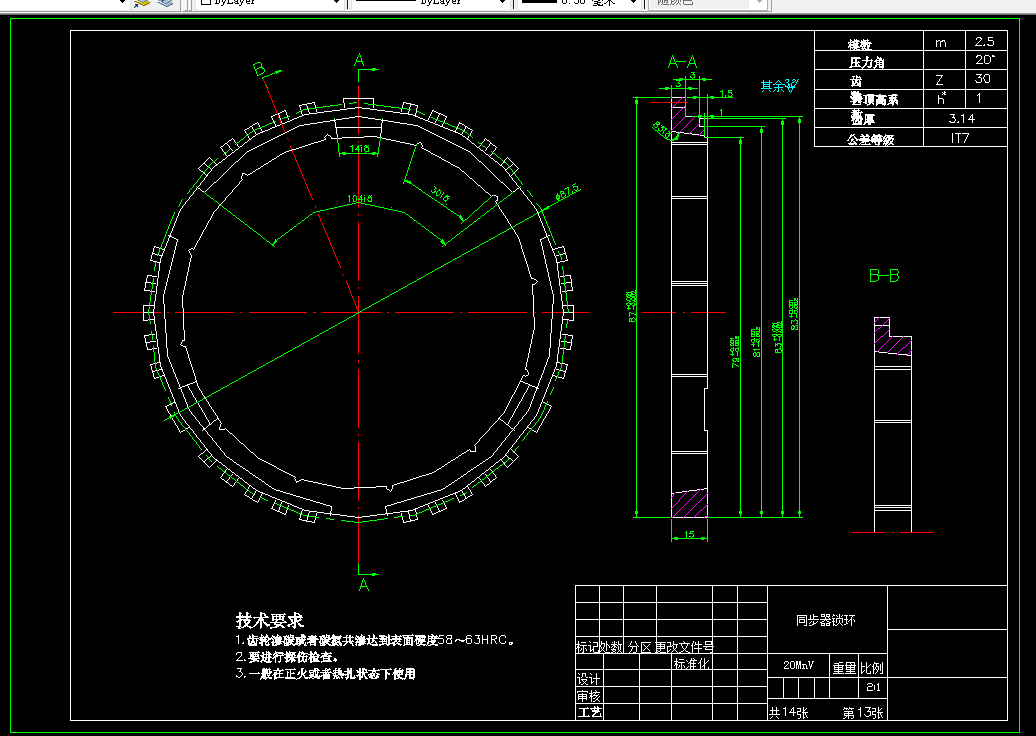Select the B-B section view label
Image resolution: width=1036 pixels, height=736 pixels.
pyautogui.click(x=884, y=276)
